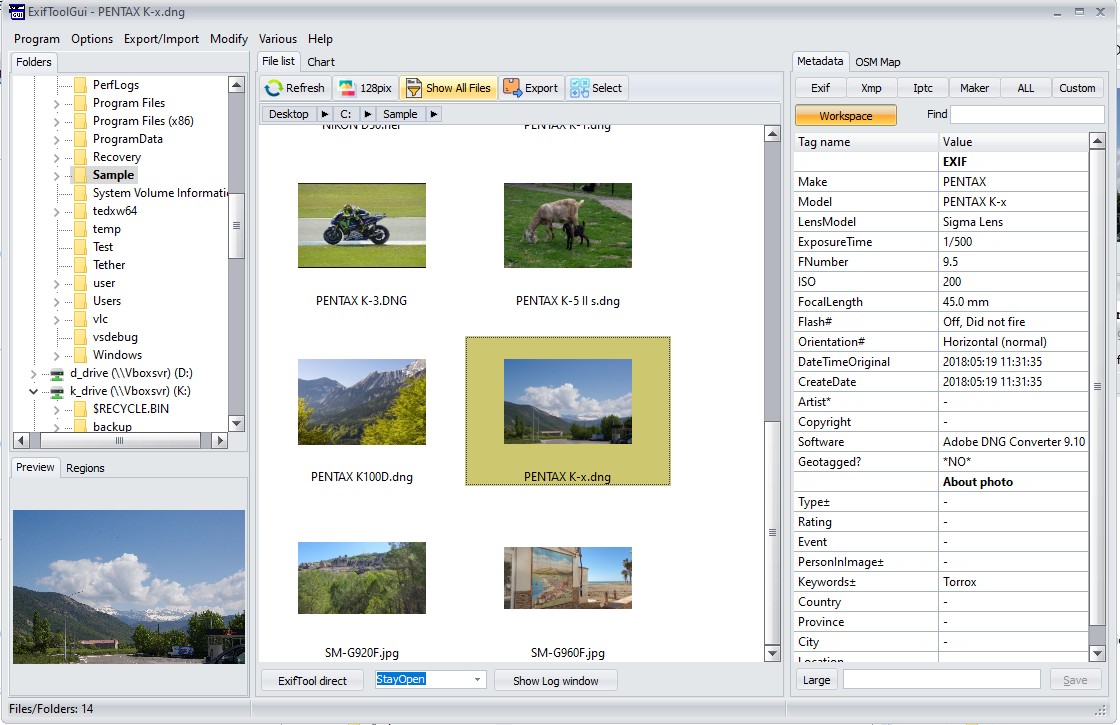Show Maker notes metadata
Screen dimensions: 1120x725
[974, 88]
